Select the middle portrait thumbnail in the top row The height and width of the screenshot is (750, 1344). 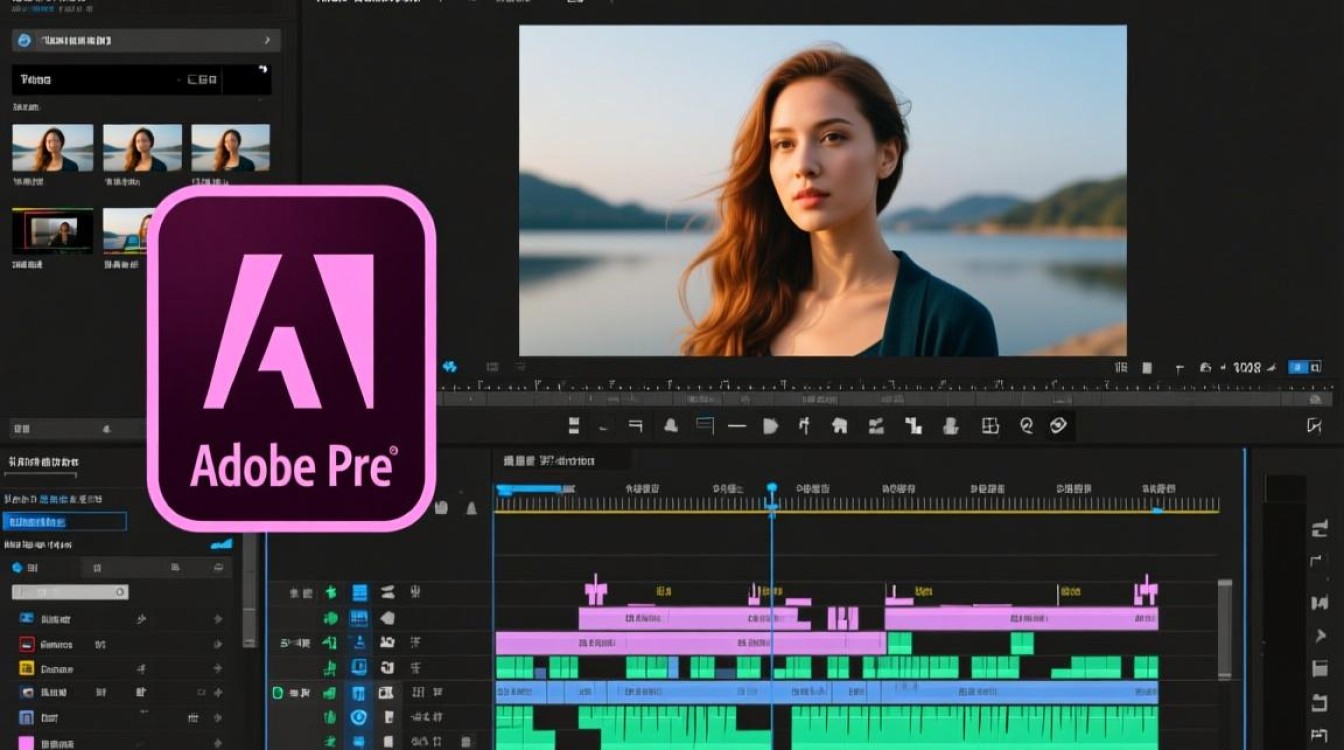click(142, 148)
